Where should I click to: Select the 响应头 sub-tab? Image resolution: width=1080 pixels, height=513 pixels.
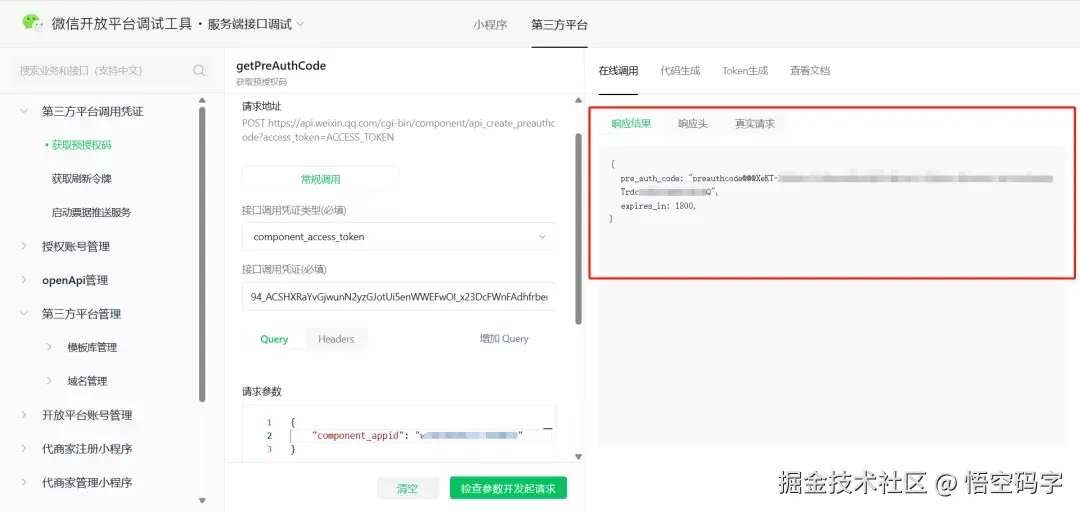[x=693, y=124]
